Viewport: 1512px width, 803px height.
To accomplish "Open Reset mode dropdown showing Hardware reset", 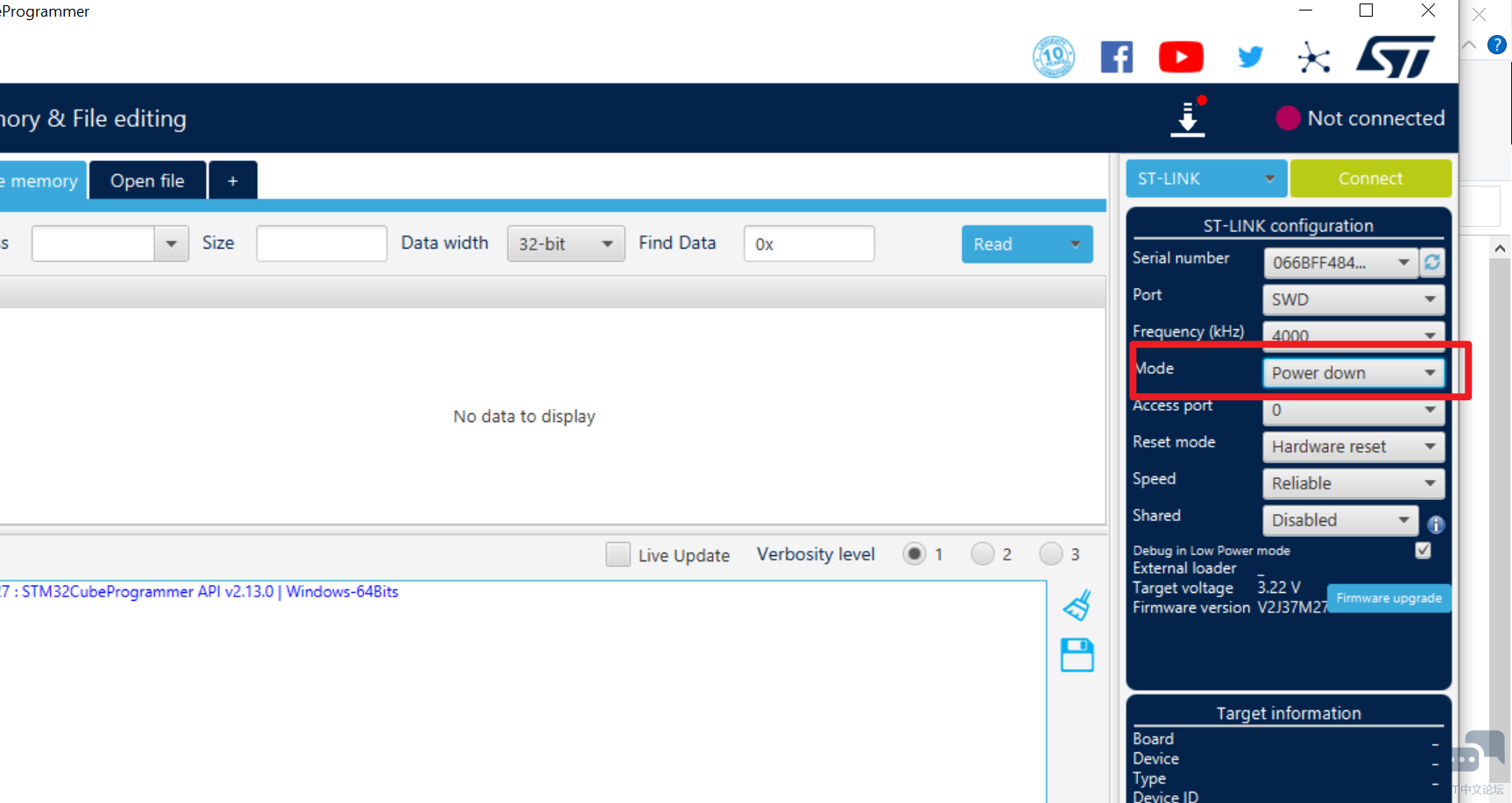I will point(1353,447).
